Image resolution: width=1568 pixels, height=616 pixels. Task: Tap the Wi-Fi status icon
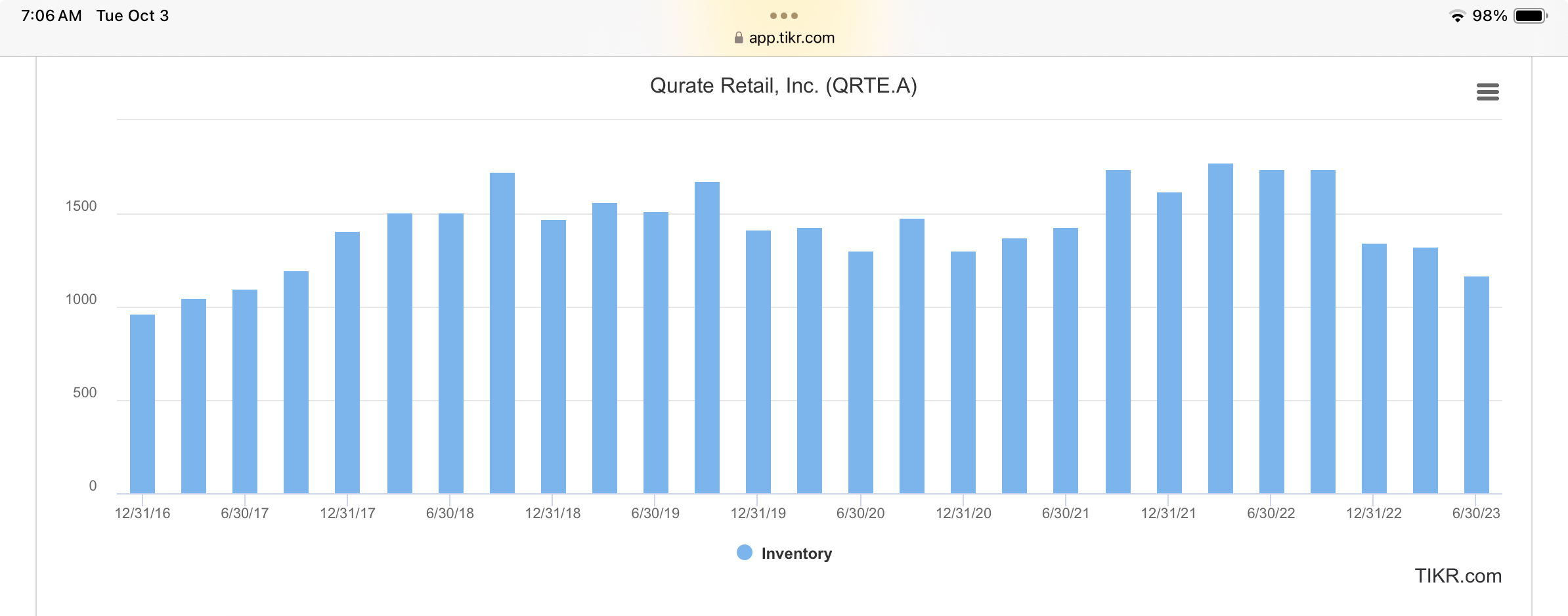tap(1457, 16)
